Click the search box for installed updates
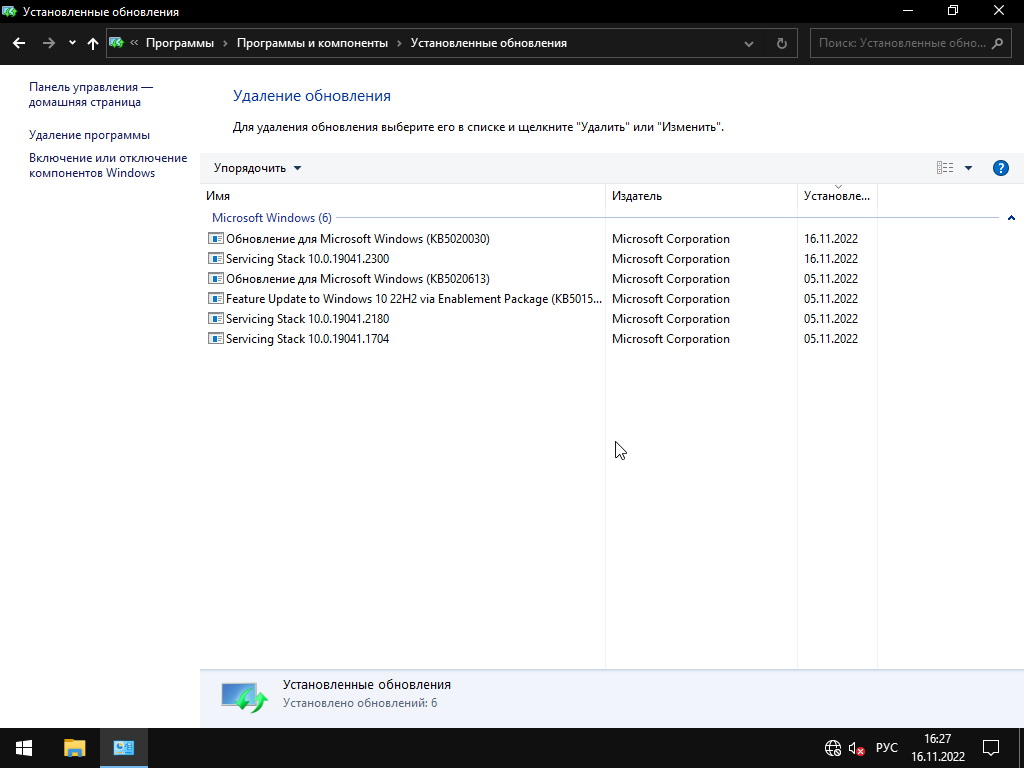1024x768 pixels. click(900, 43)
